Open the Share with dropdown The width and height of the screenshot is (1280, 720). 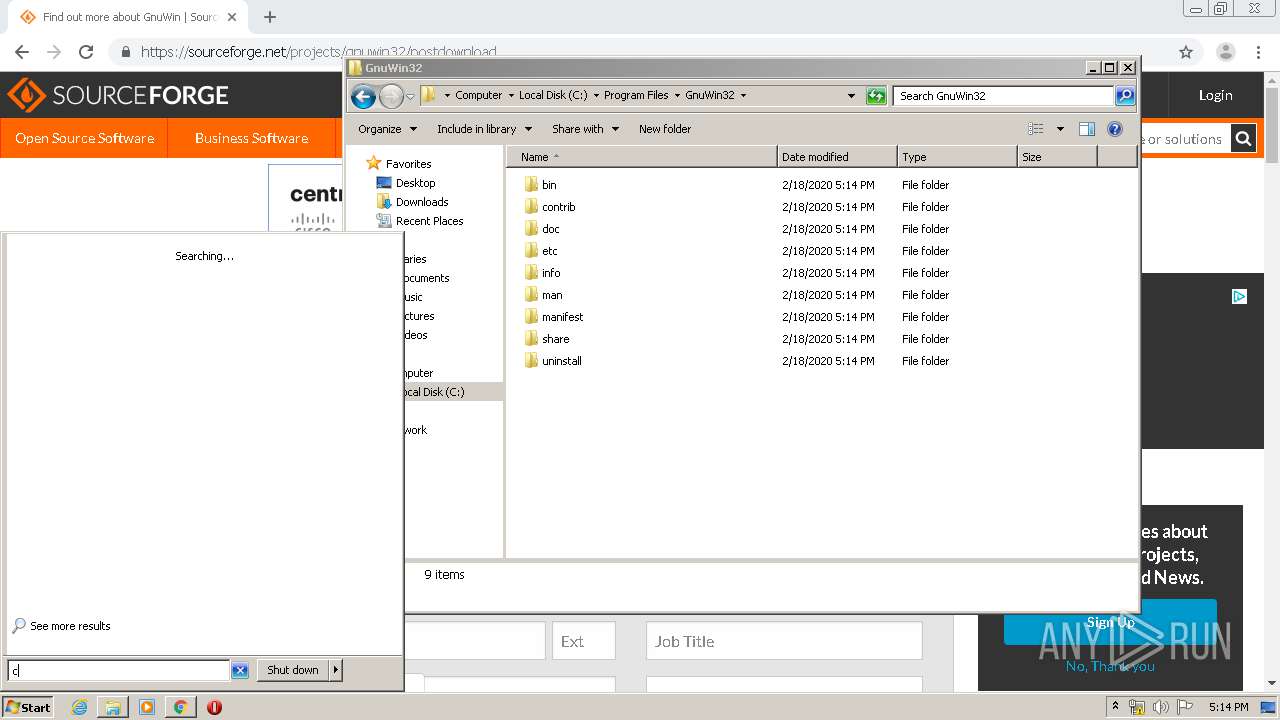coord(586,129)
